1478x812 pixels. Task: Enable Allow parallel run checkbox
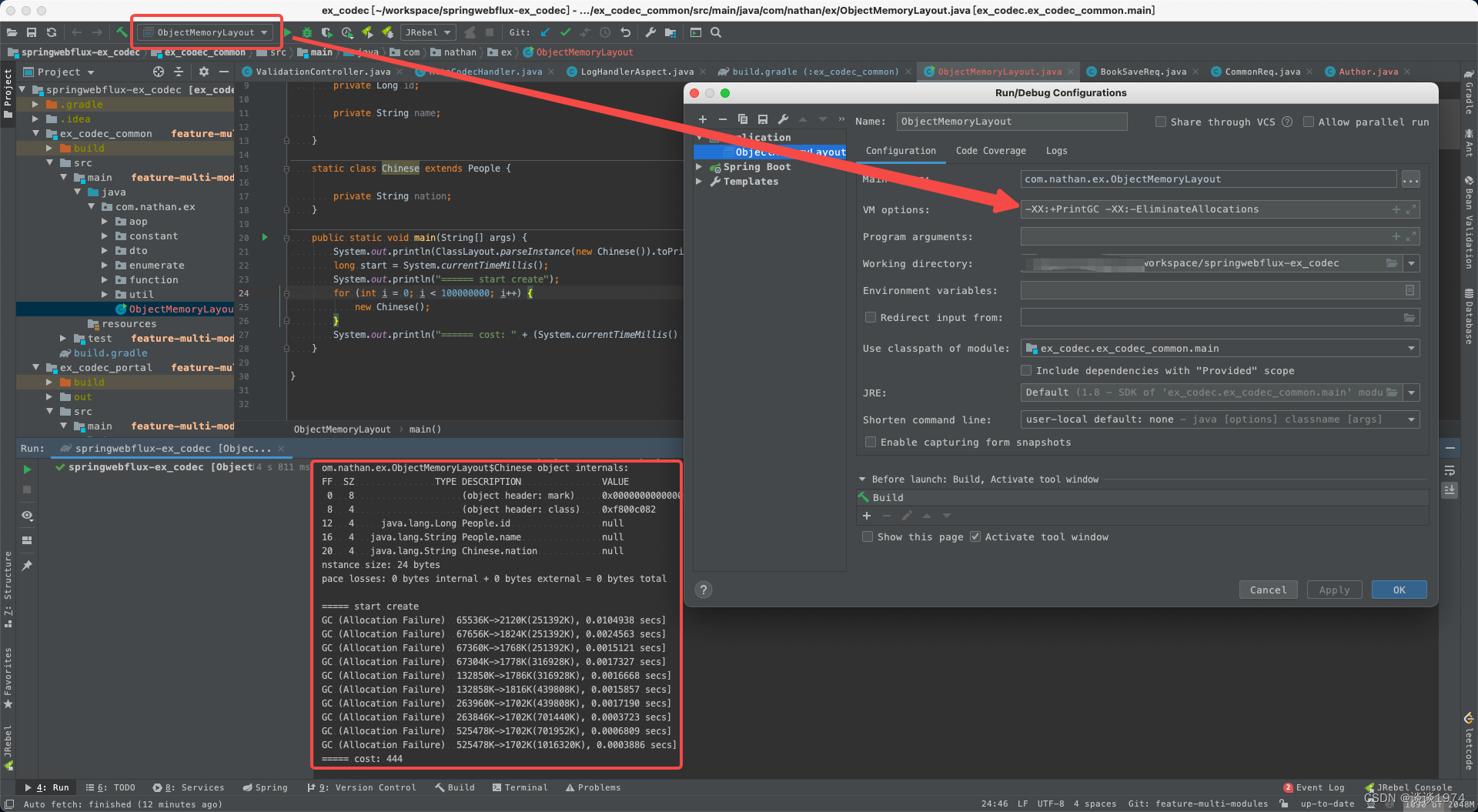1308,122
